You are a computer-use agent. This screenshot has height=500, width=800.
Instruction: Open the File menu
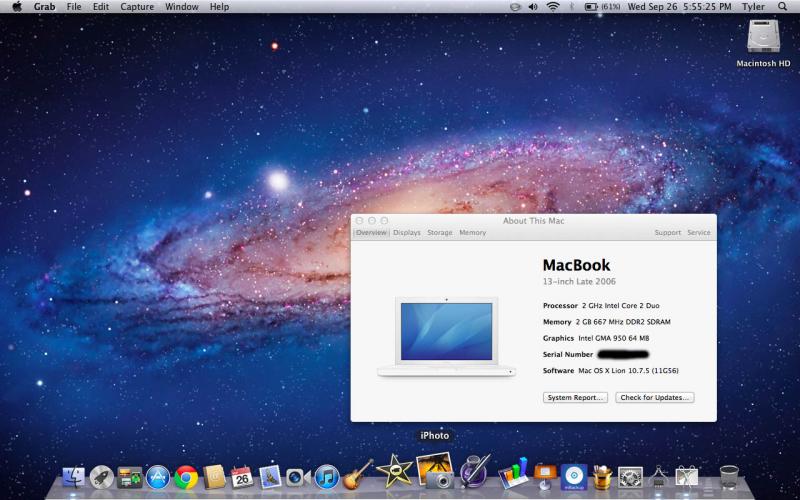pos(74,7)
